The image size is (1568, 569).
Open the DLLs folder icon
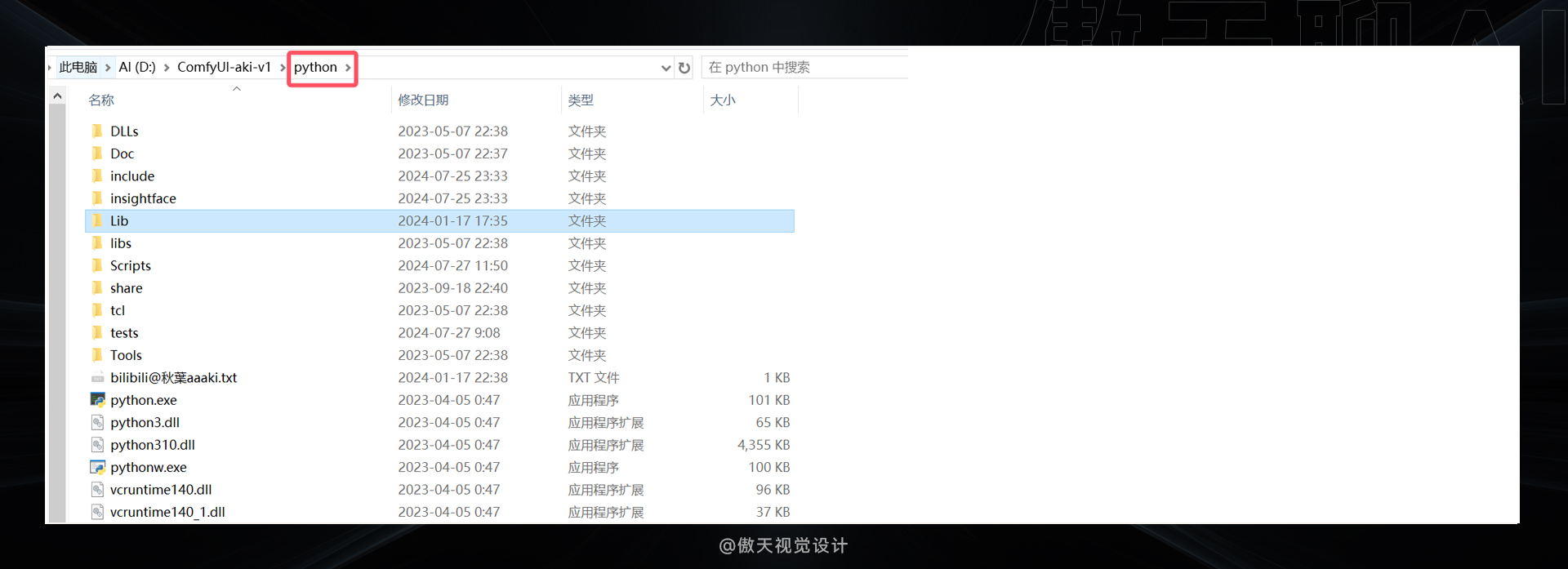[x=97, y=131]
